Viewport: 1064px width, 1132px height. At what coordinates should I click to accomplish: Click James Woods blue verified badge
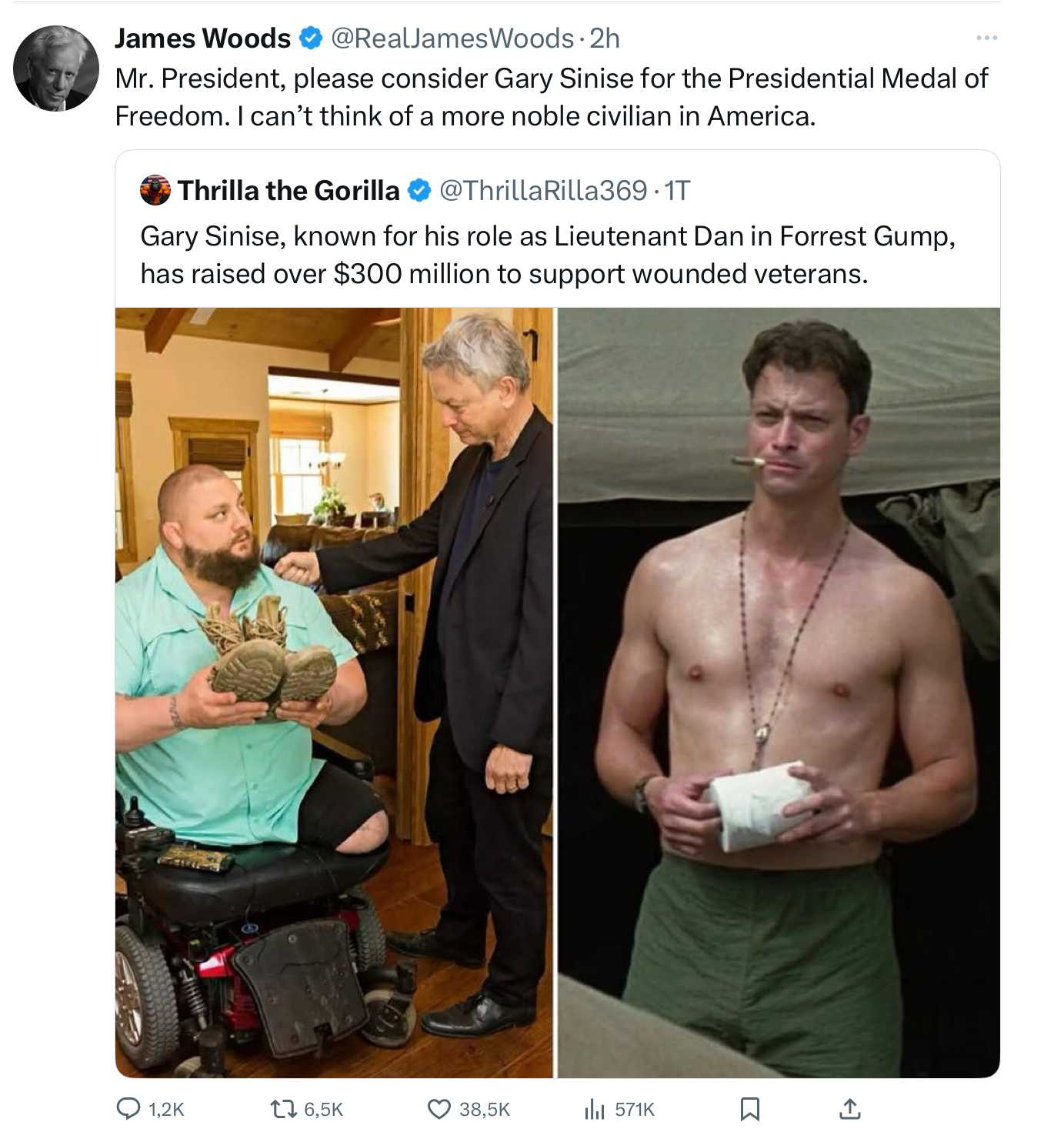(310, 38)
